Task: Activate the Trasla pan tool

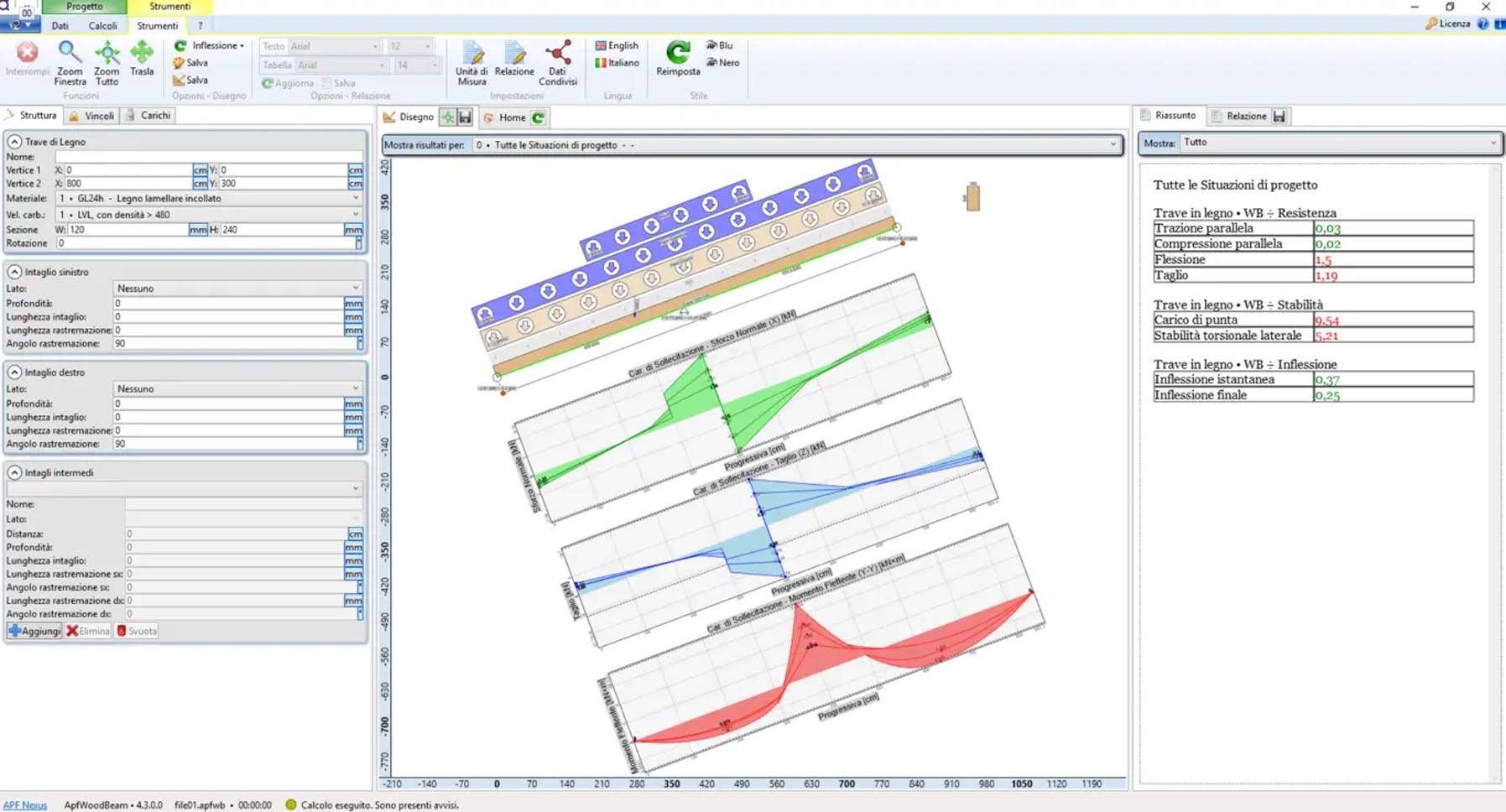Action: tap(142, 55)
